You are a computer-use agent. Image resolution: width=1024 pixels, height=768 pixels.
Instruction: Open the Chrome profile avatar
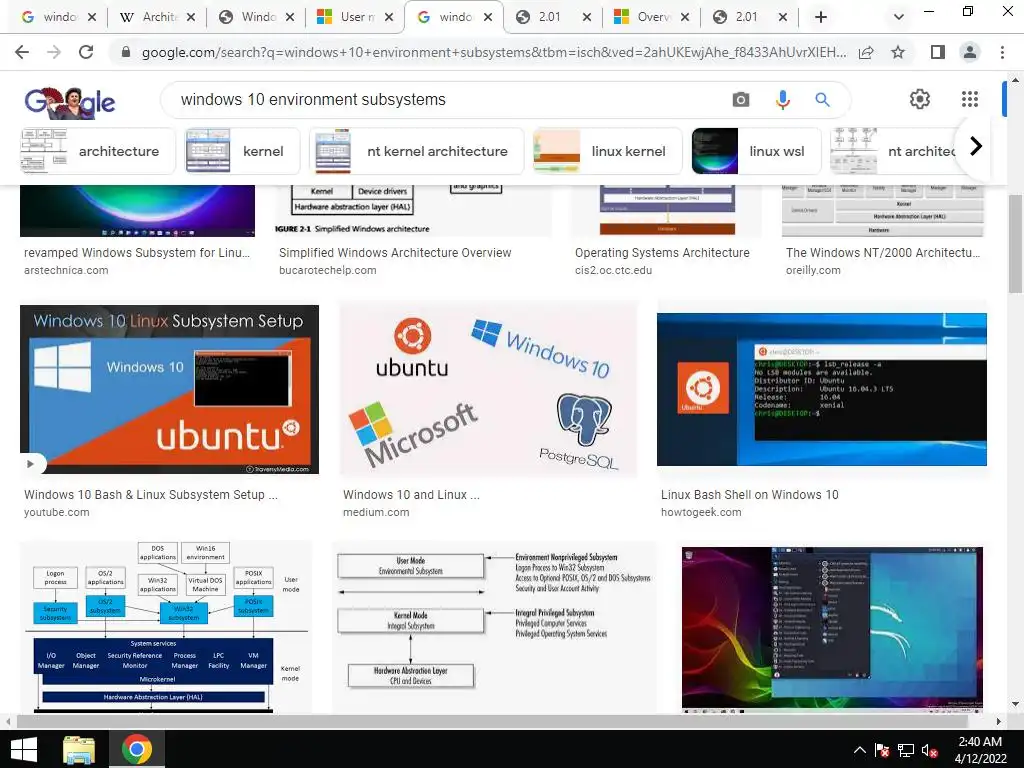(x=970, y=52)
